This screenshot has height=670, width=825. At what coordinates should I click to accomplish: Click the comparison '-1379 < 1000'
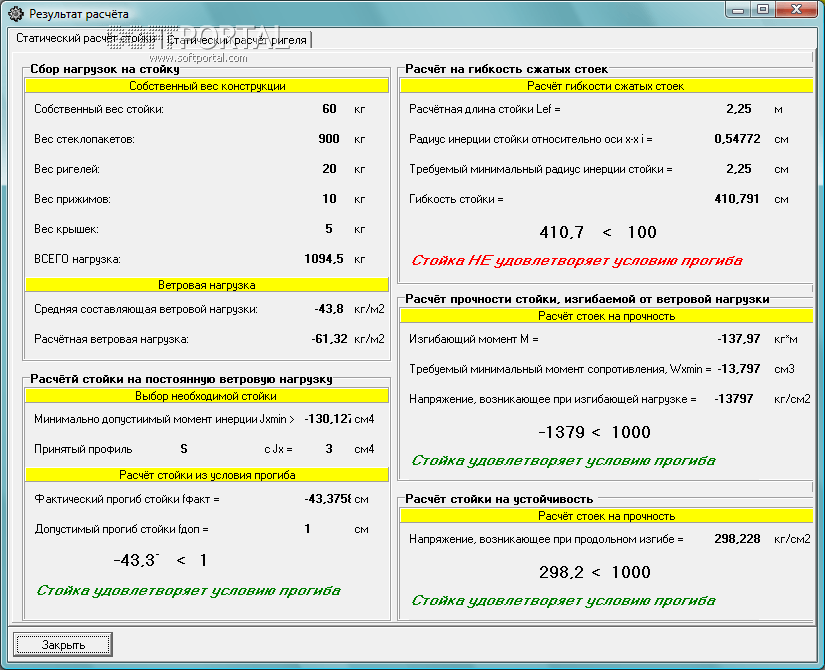coord(595,433)
